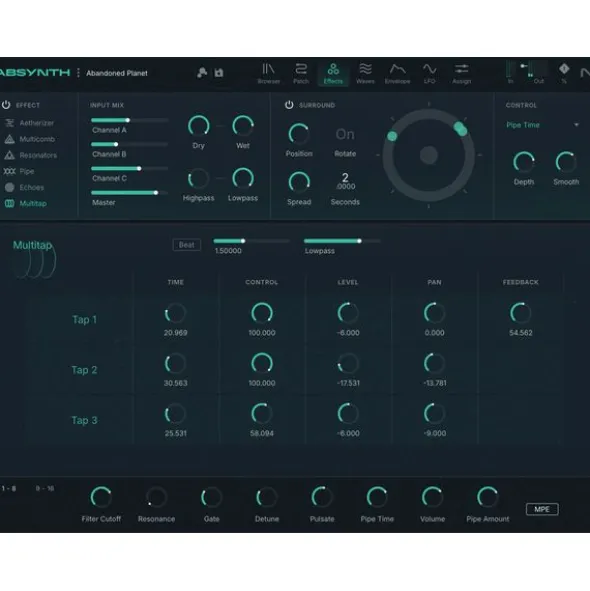590x591 pixels.
Task: Toggle the Beat button
Action: (187, 245)
